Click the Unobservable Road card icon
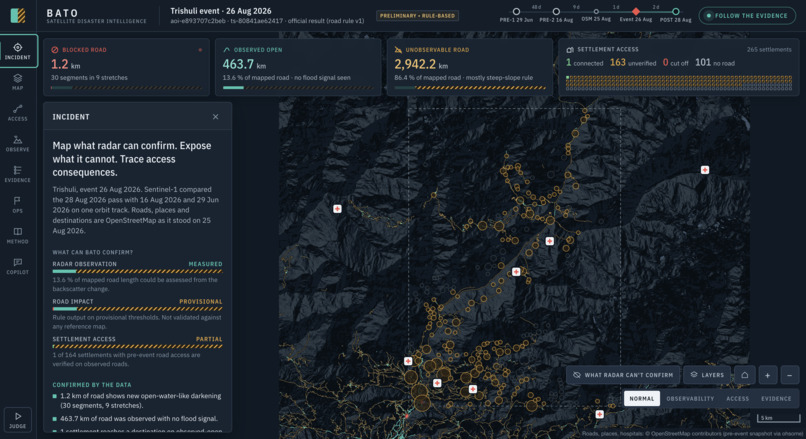Viewport: 806px width, 439px height. (x=398, y=50)
